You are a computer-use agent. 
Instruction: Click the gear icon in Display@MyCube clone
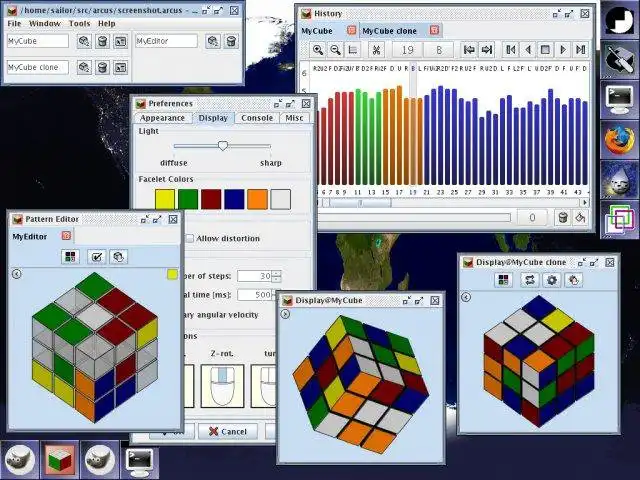pyautogui.click(x=552, y=280)
